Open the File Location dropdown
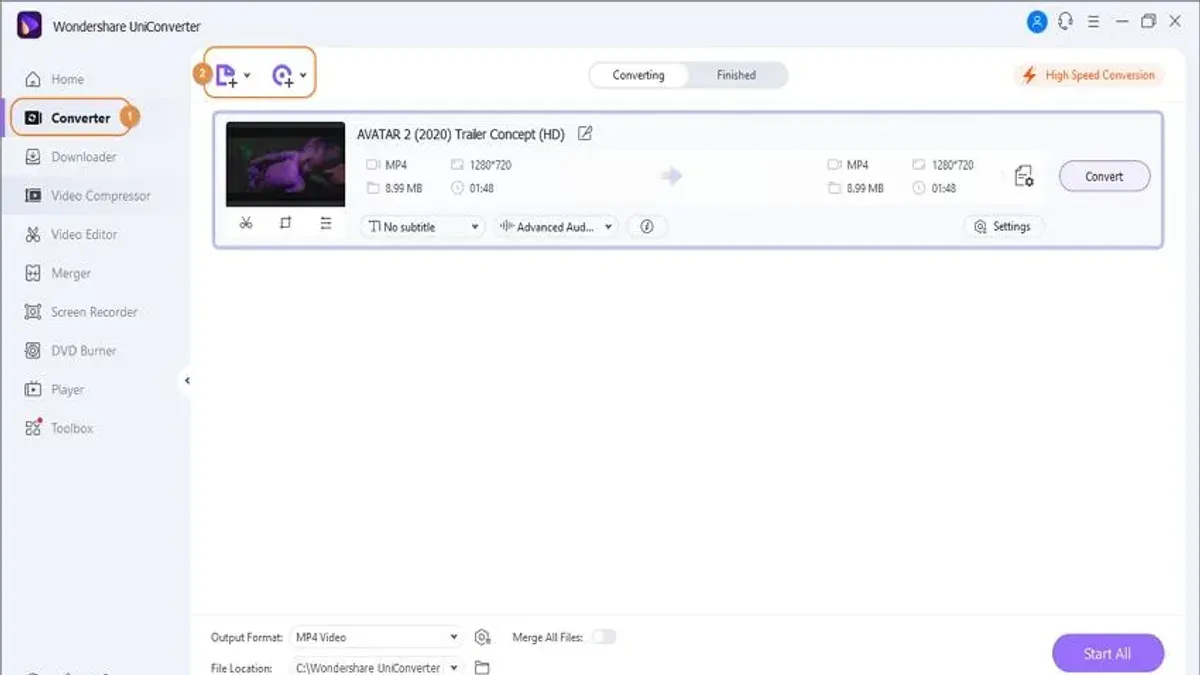This screenshot has height=675, width=1200. click(x=376, y=667)
